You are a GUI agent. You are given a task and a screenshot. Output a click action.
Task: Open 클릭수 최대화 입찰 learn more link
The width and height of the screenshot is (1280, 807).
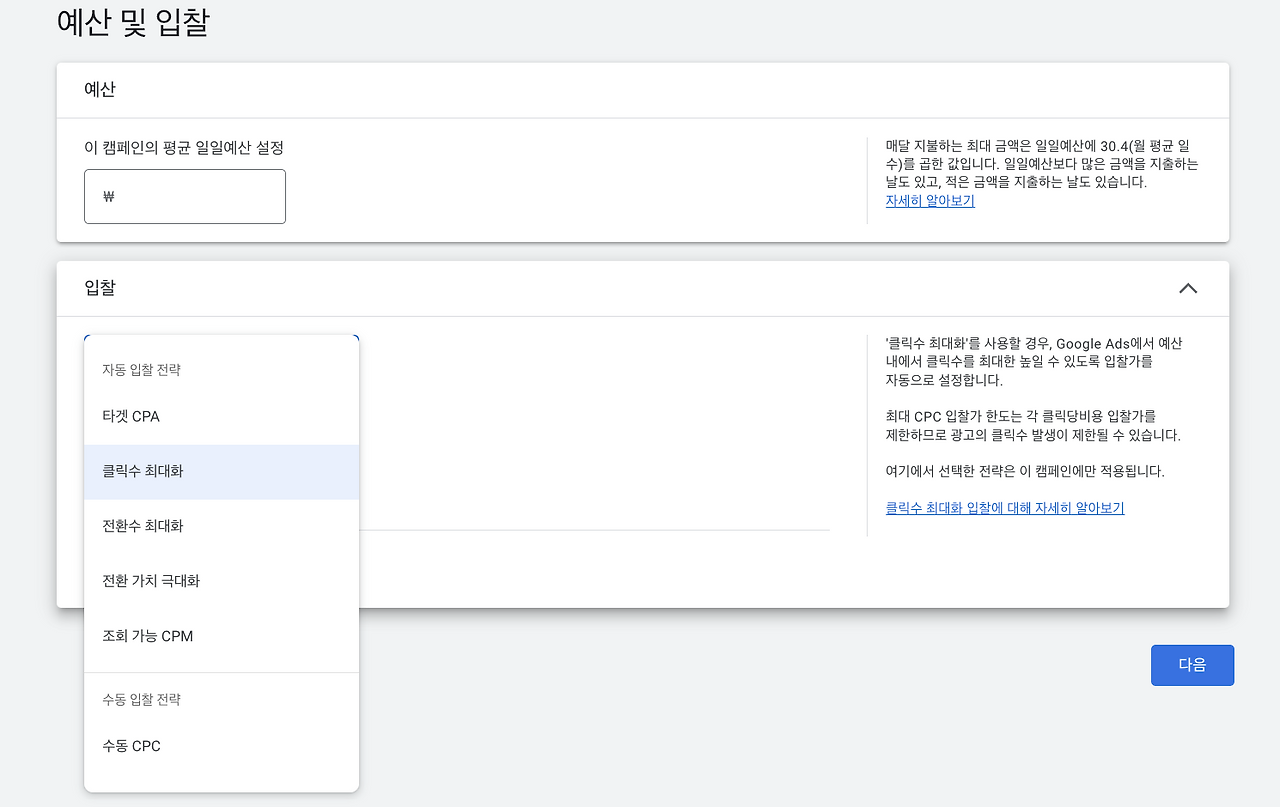1004,507
